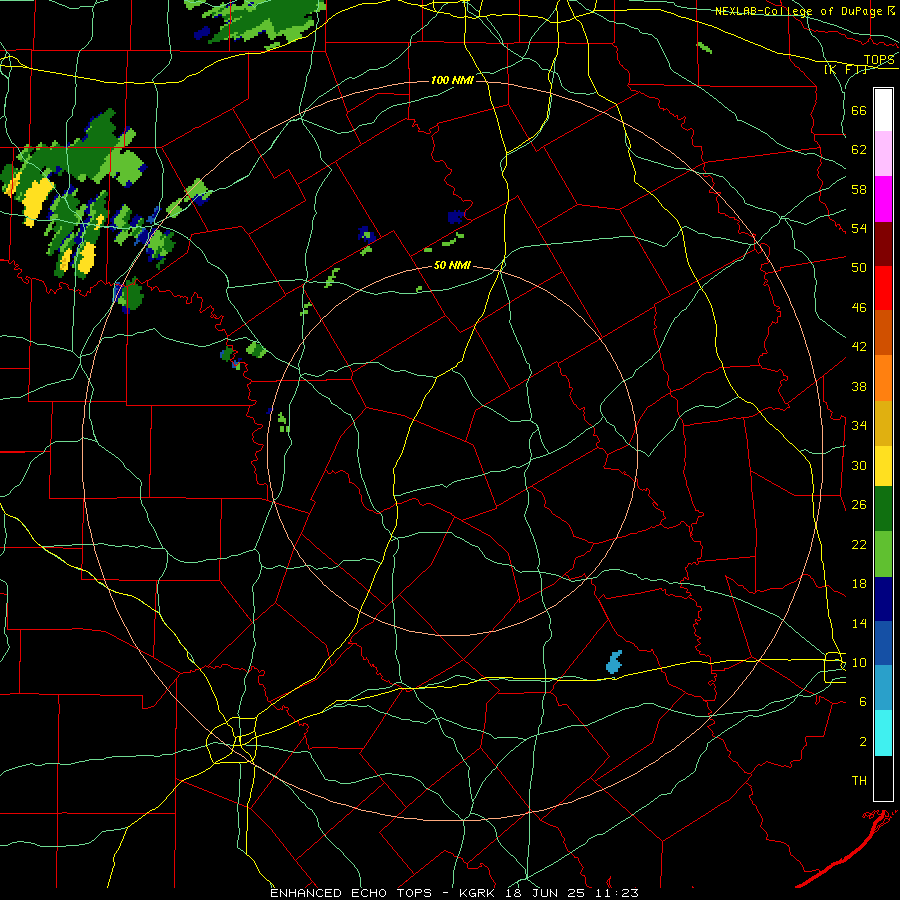This screenshot has height=900, width=900.
Task: Click the "66" legend value
Action: (859, 110)
